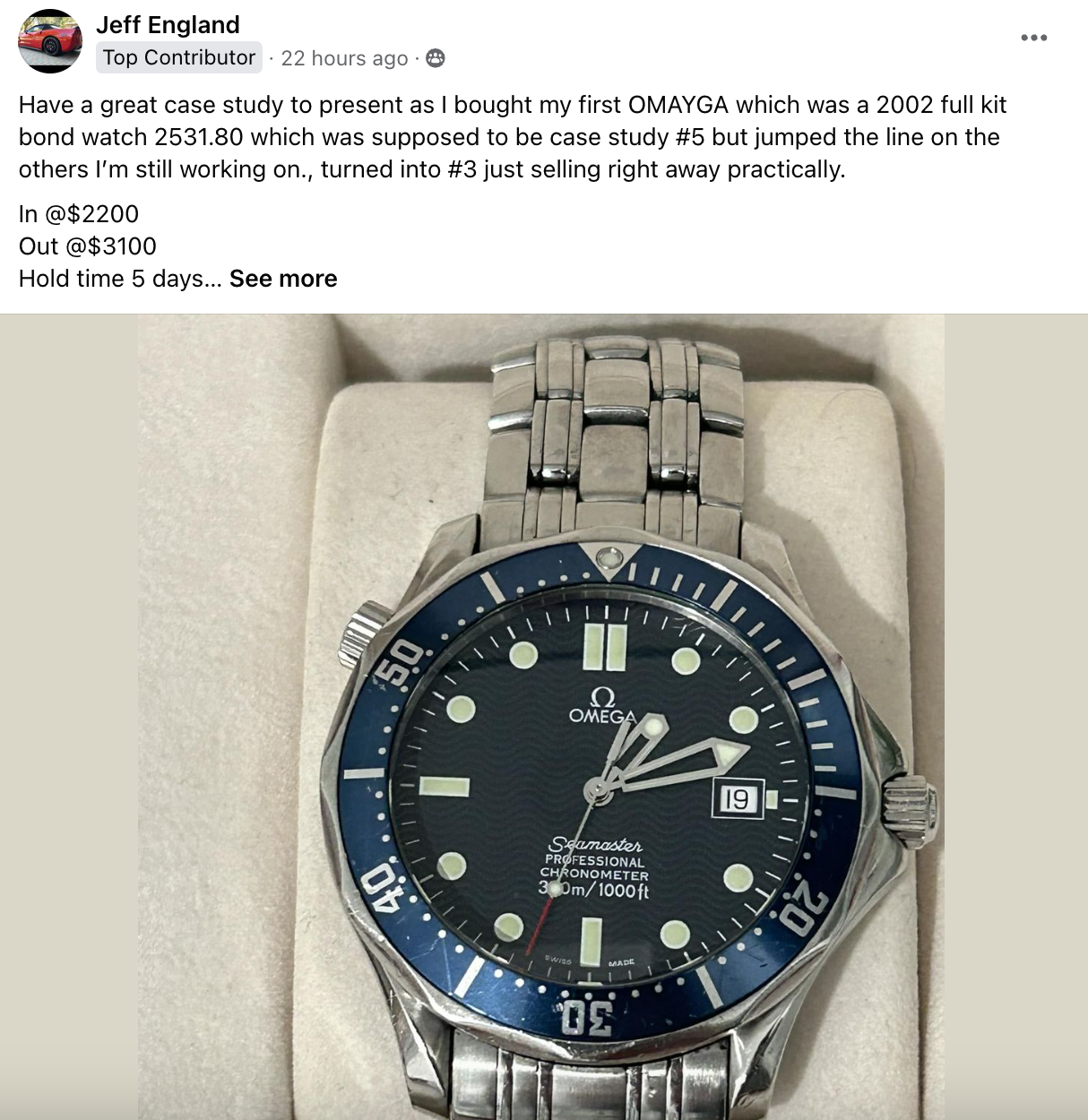Click Jeff England's profile picture

[x=50, y=41]
